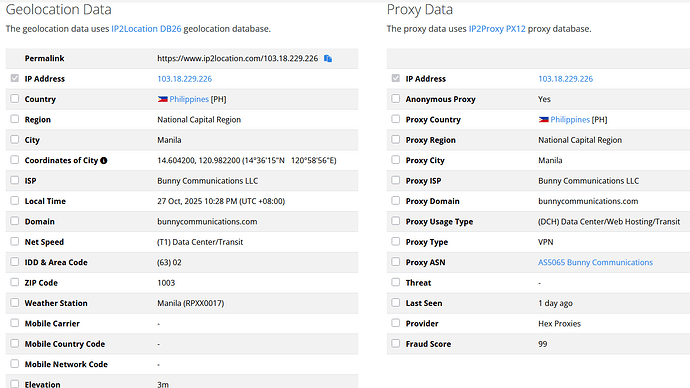
Task: Check the Proxy Usage Type checkbox
Action: pyautogui.click(x=396, y=221)
